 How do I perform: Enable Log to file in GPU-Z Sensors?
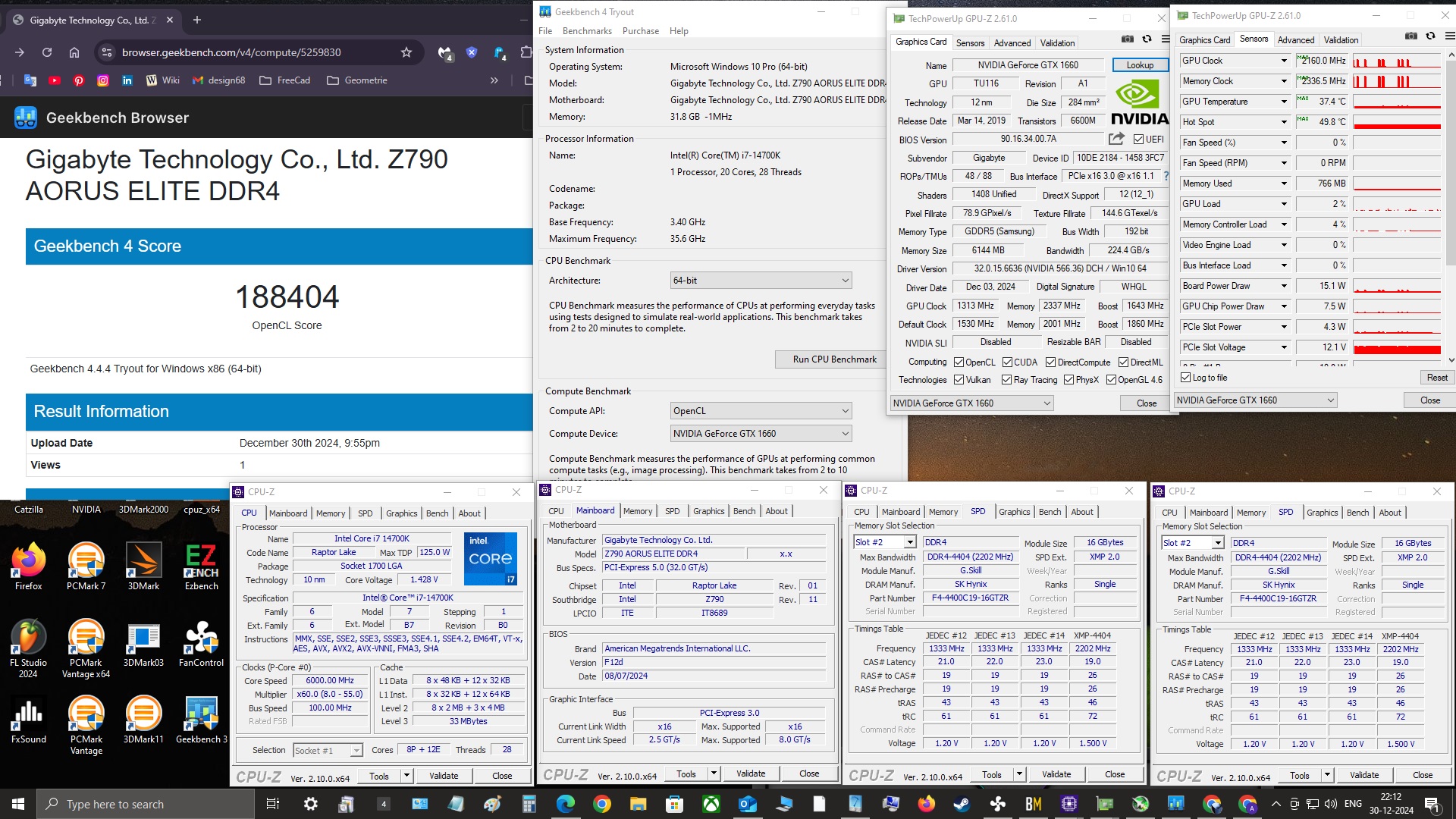pyautogui.click(x=1186, y=378)
